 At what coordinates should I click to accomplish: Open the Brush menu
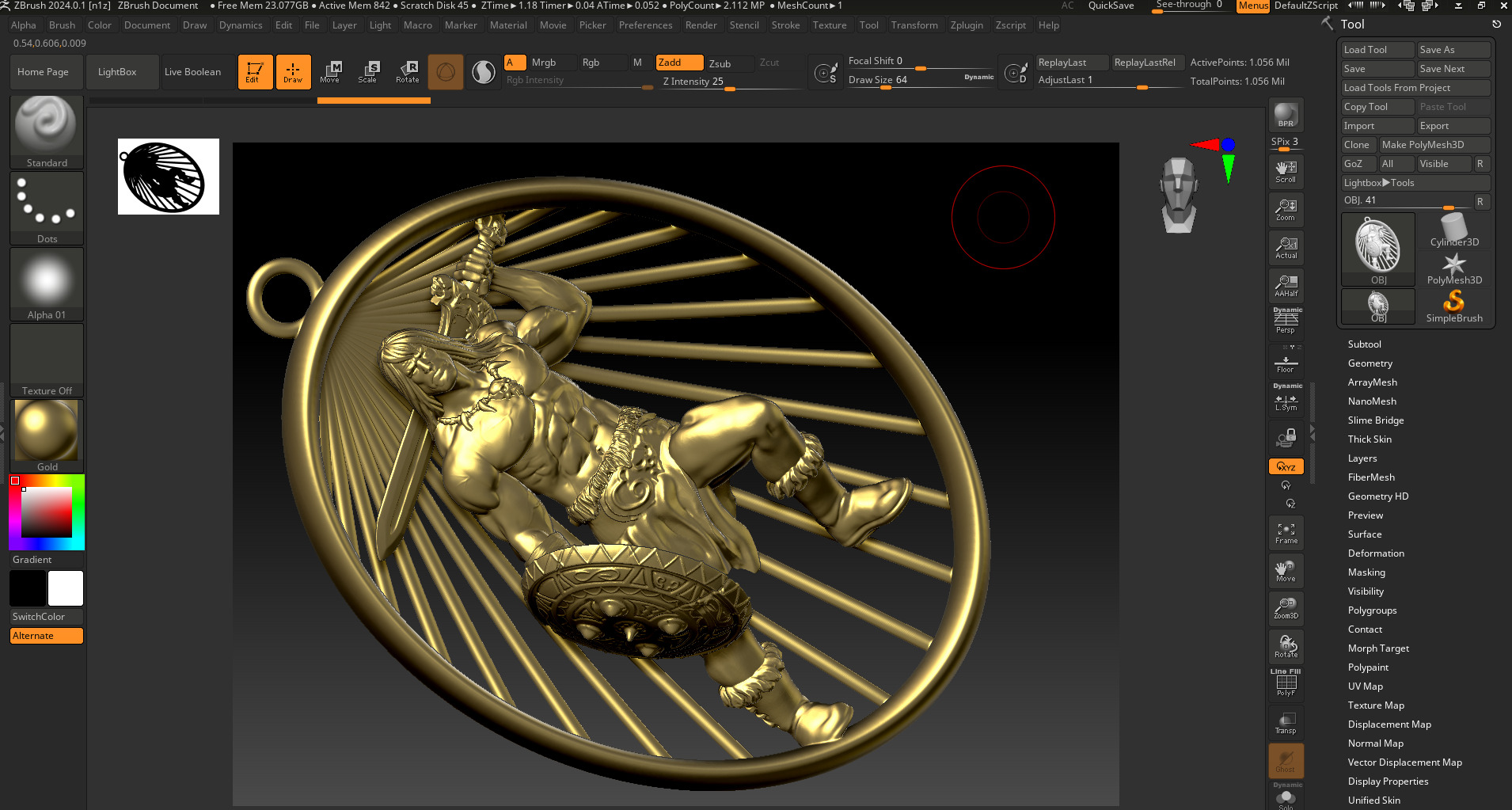tap(62, 25)
